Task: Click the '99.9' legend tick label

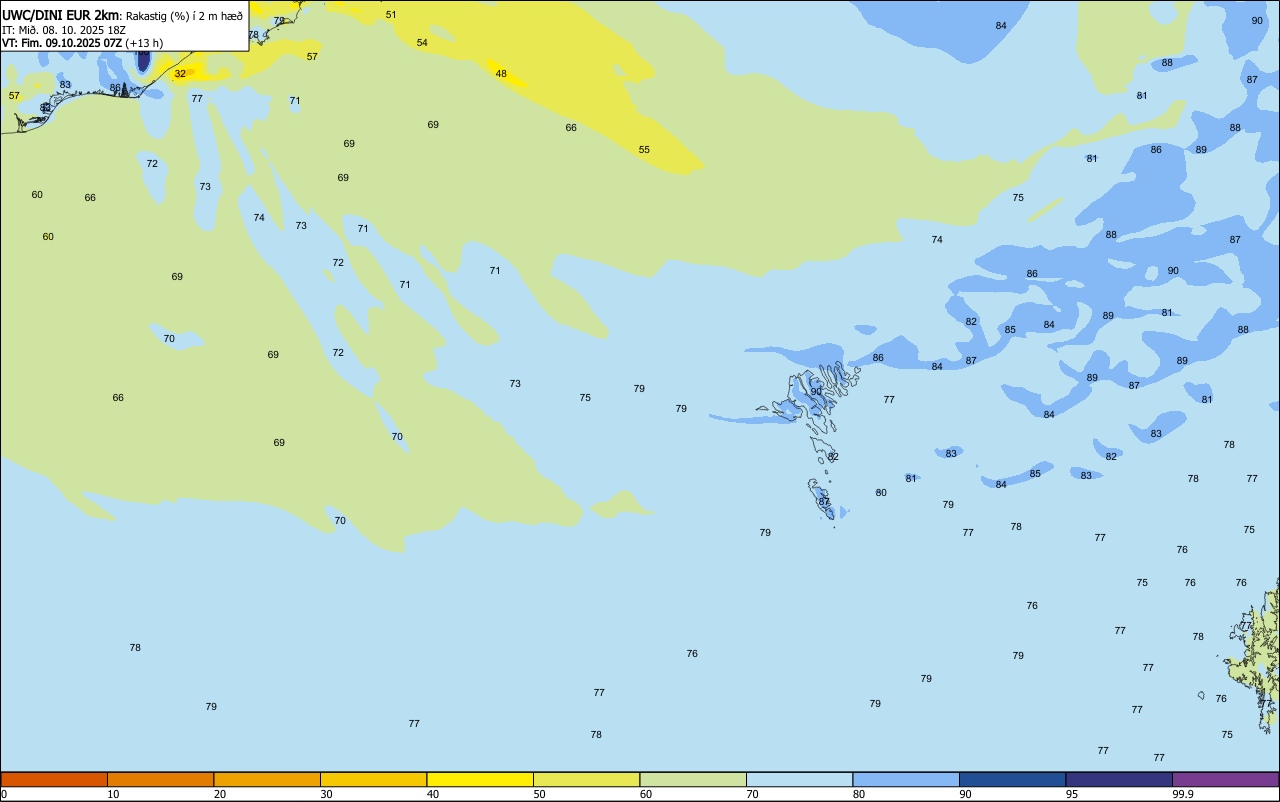Action: coord(1183,794)
